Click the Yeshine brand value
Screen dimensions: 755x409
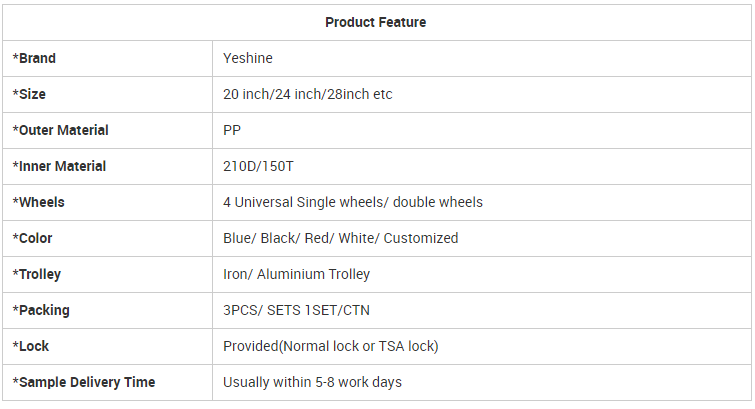[248, 58]
